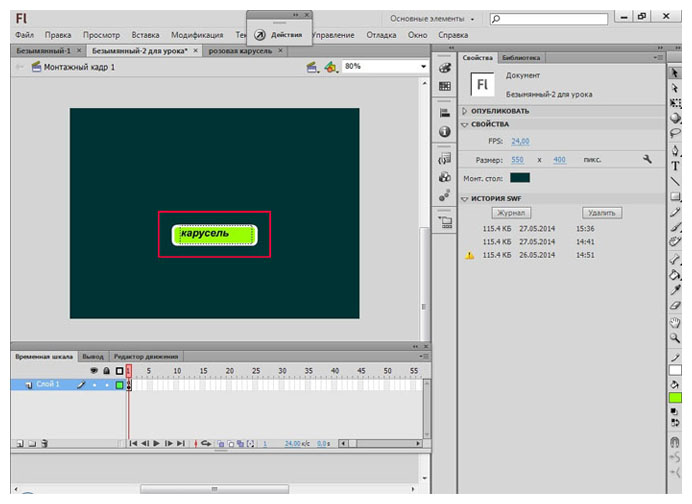
Task: Expand the ОПУБЛИКОВАТЬ section
Action: [465, 111]
